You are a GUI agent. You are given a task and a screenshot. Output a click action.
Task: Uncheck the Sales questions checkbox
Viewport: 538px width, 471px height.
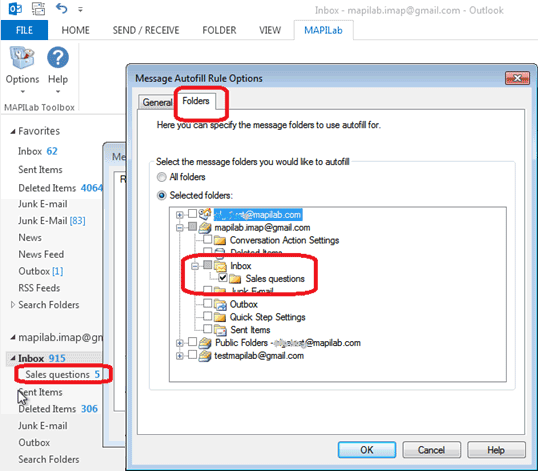(x=223, y=278)
